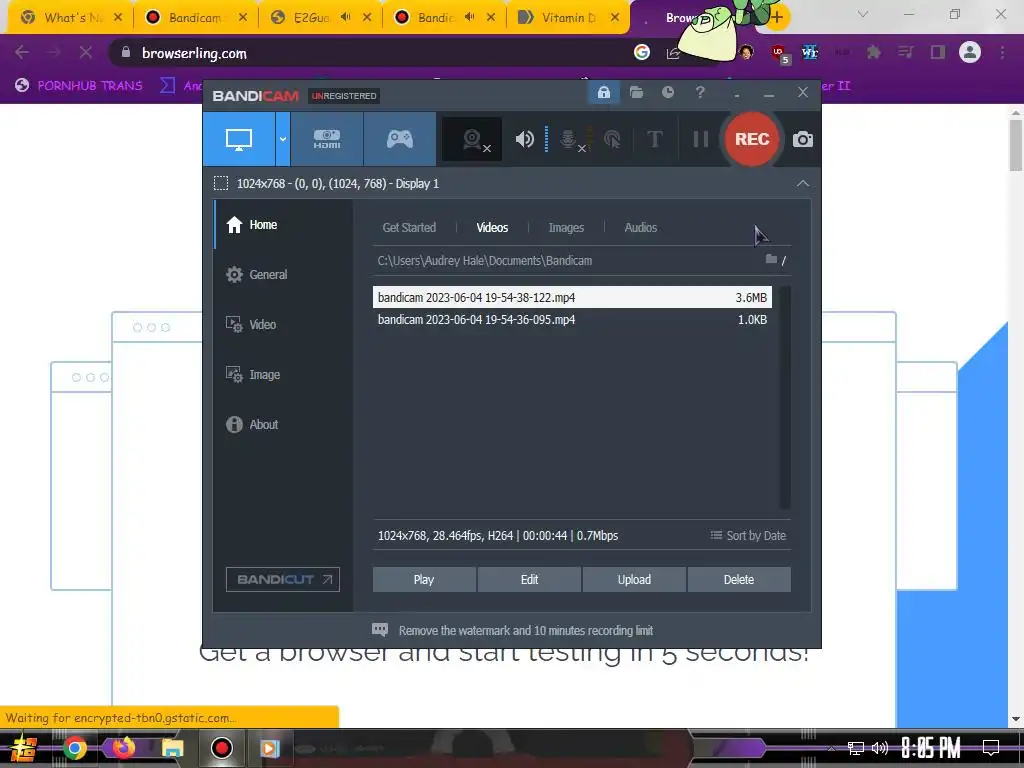Image resolution: width=1024 pixels, height=768 pixels.
Task: Click the output folder path text
Action: [x=485, y=261]
